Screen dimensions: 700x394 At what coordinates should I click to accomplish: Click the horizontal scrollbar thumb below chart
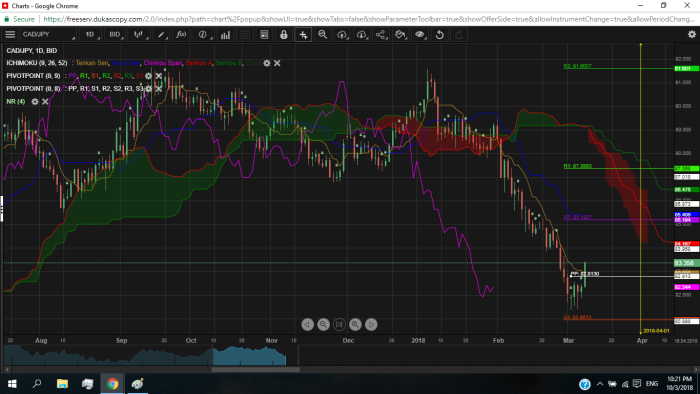pos(255,369)
